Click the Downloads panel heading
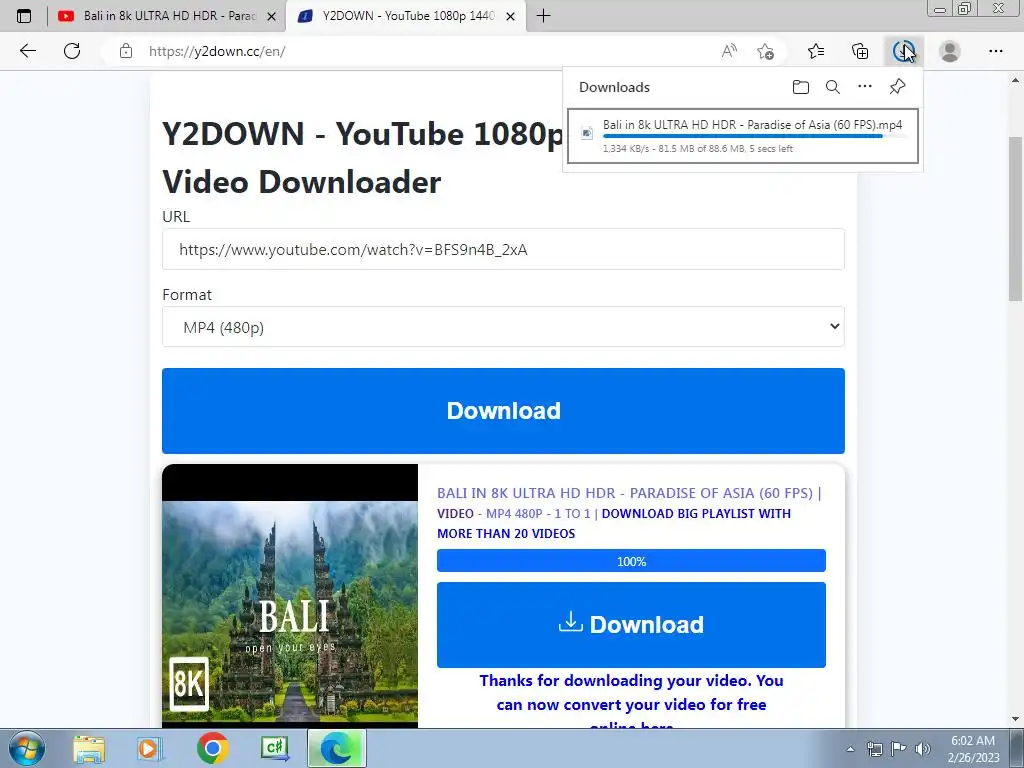The height and width of the screenshot is (768, 1024). (x=614, y=87)
